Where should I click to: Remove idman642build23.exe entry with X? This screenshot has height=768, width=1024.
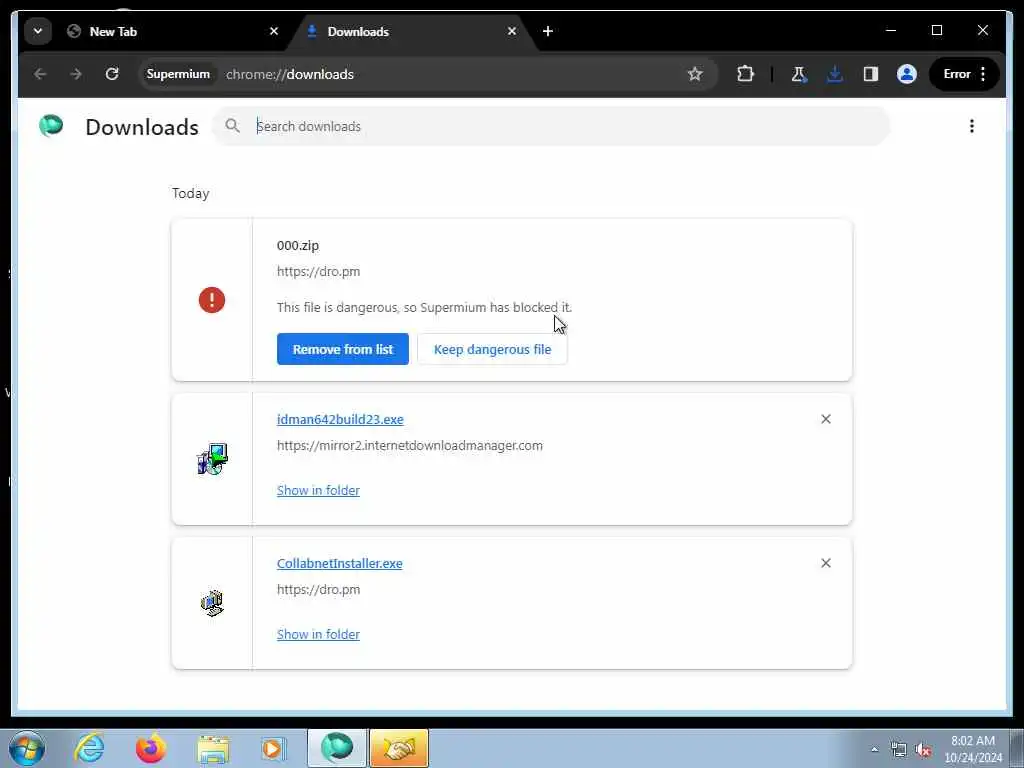pyautogui.click(x=825, y=419)
